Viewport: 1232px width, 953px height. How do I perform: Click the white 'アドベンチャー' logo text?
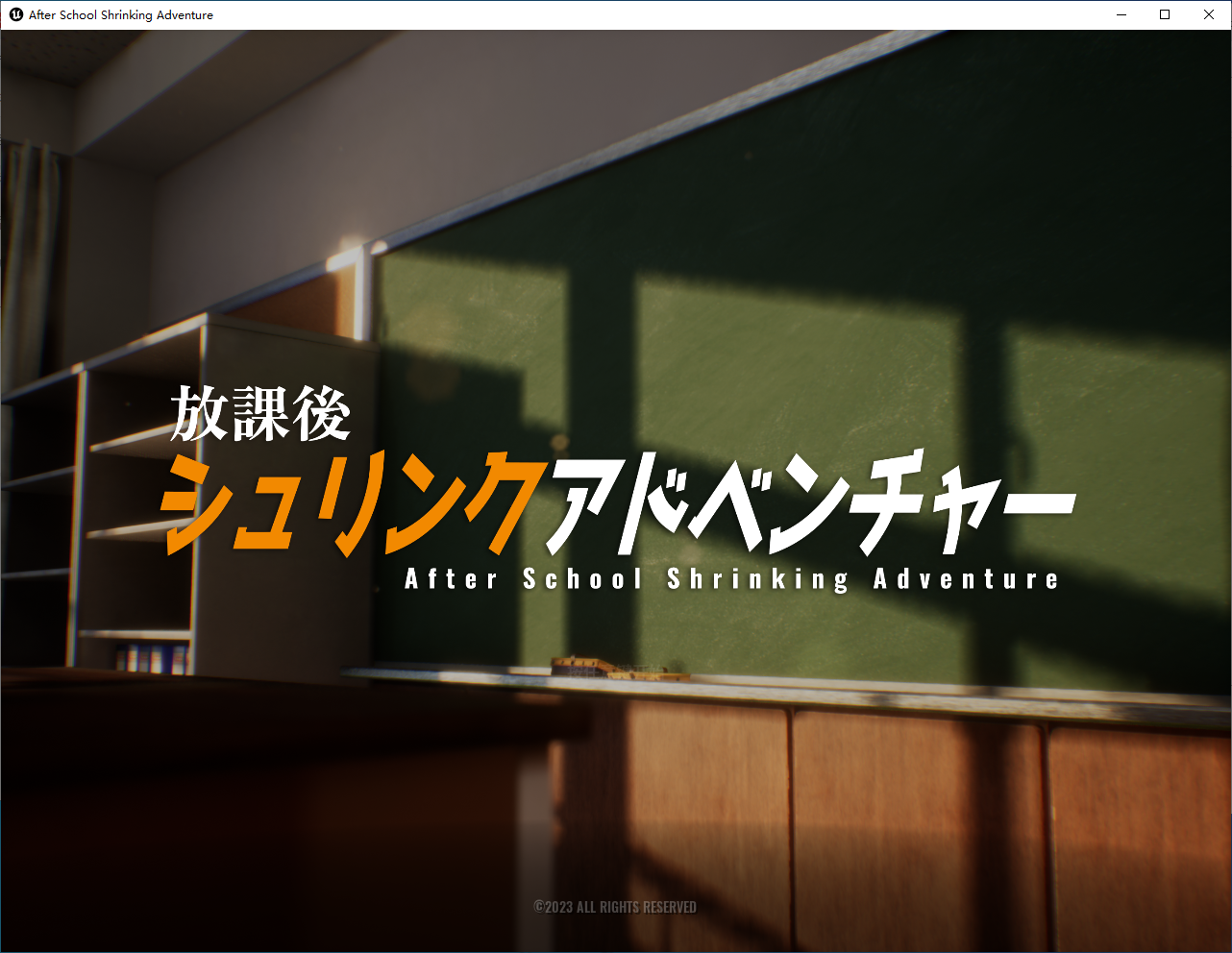(x=810, y=502)
